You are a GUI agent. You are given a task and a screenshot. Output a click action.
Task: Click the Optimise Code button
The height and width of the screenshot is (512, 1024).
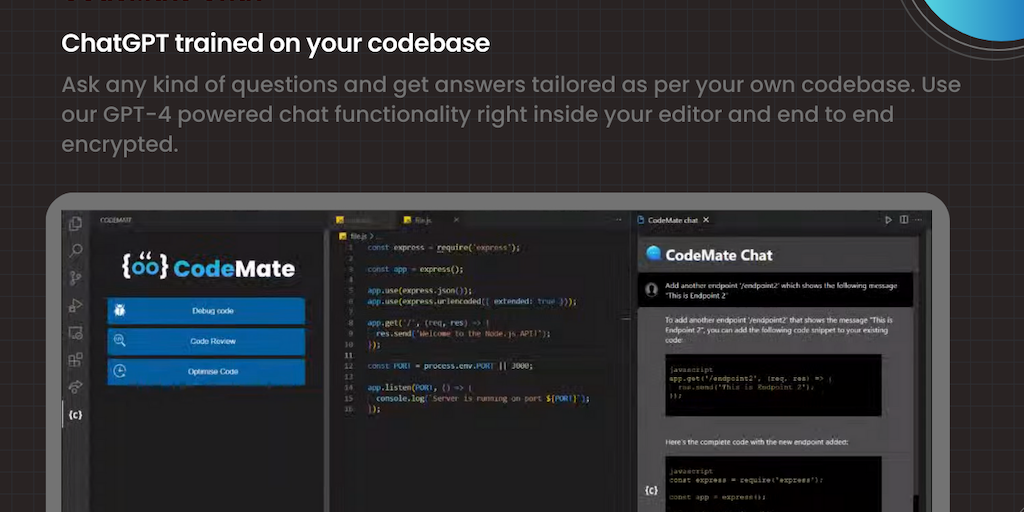206,371
